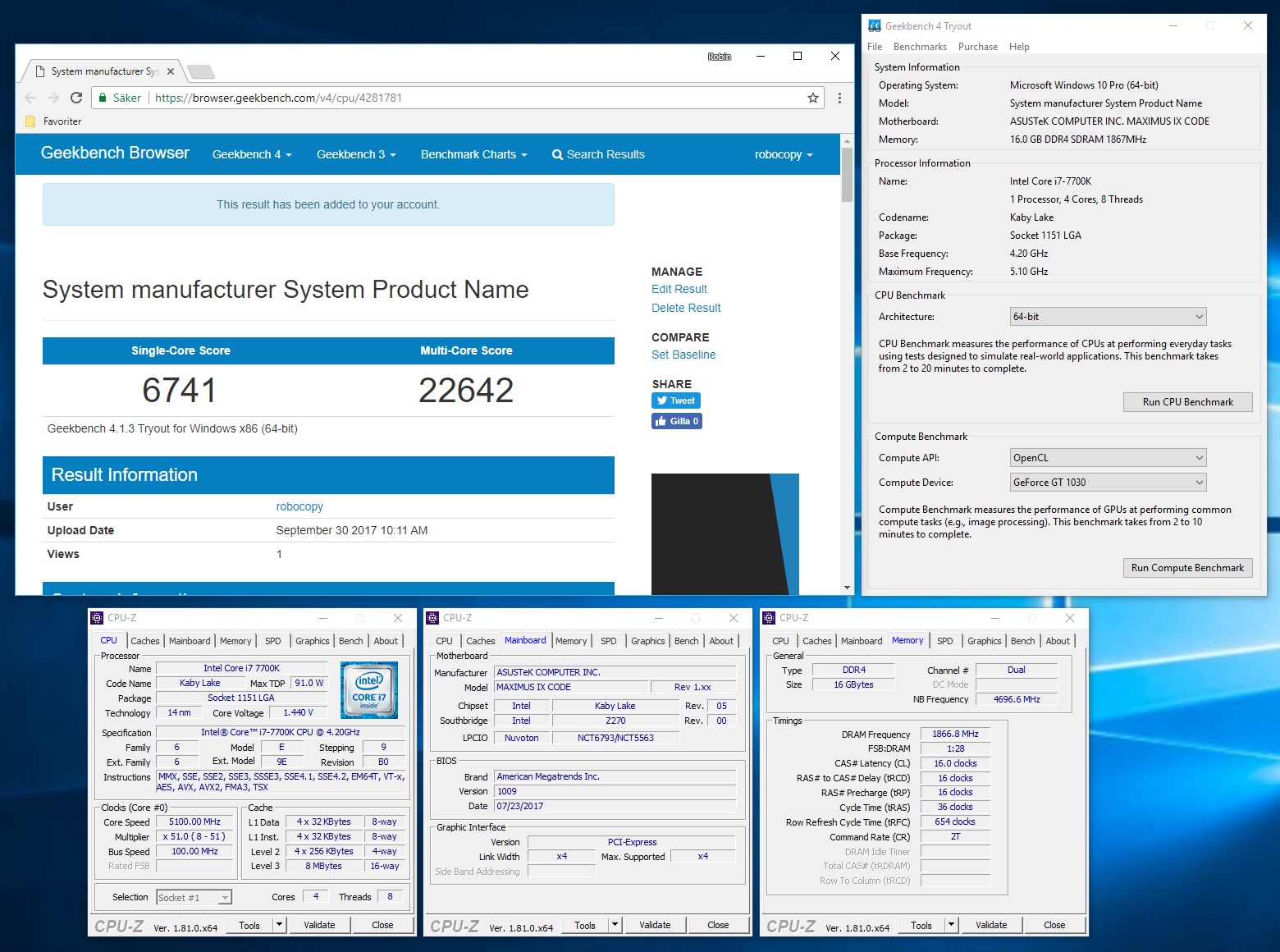
Task: Click Validate in CPU-Z CPU window
Action: pos(319,925)
